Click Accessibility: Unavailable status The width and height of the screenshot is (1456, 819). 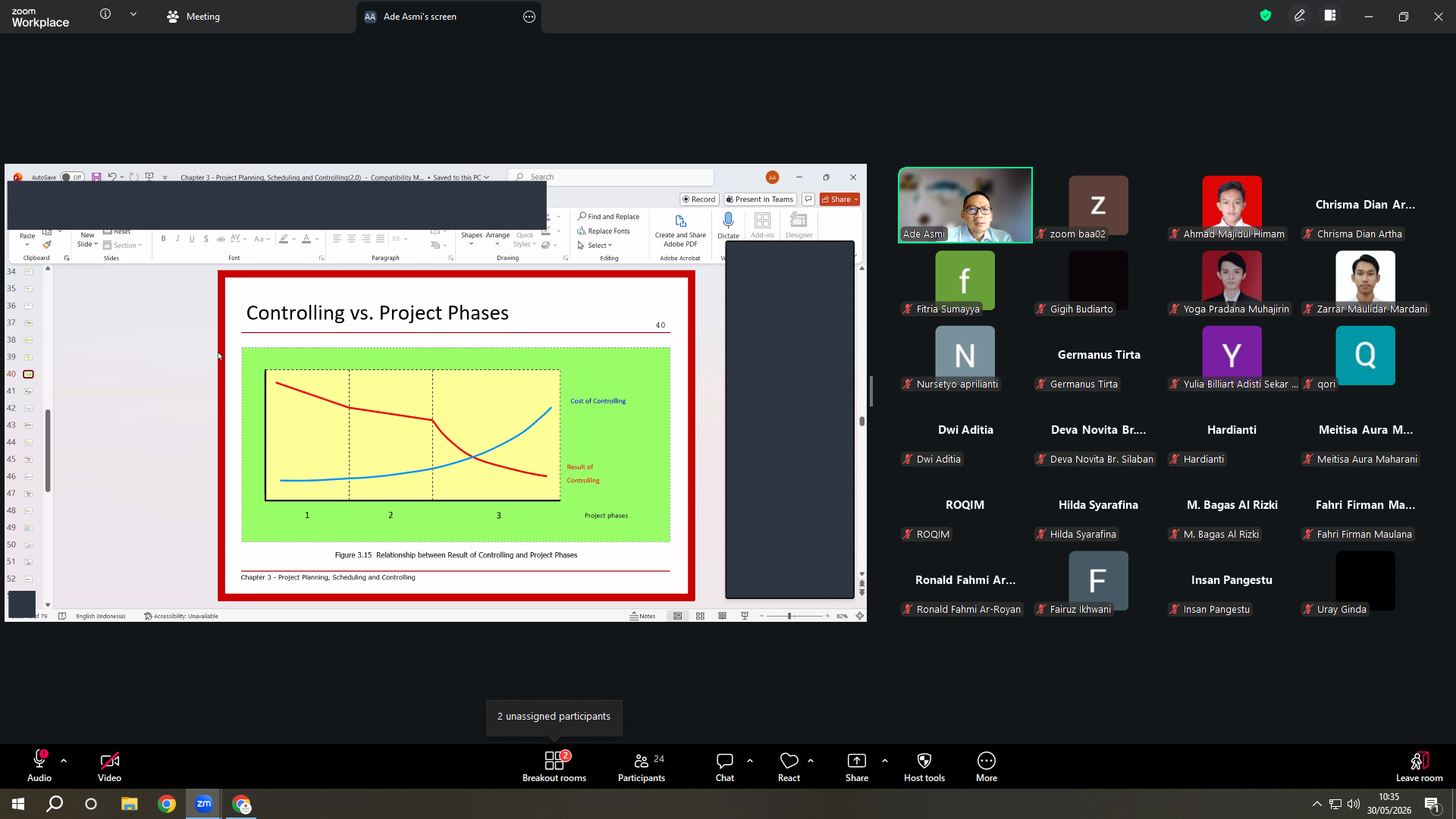pyautogui.click(x=181, y=617)
